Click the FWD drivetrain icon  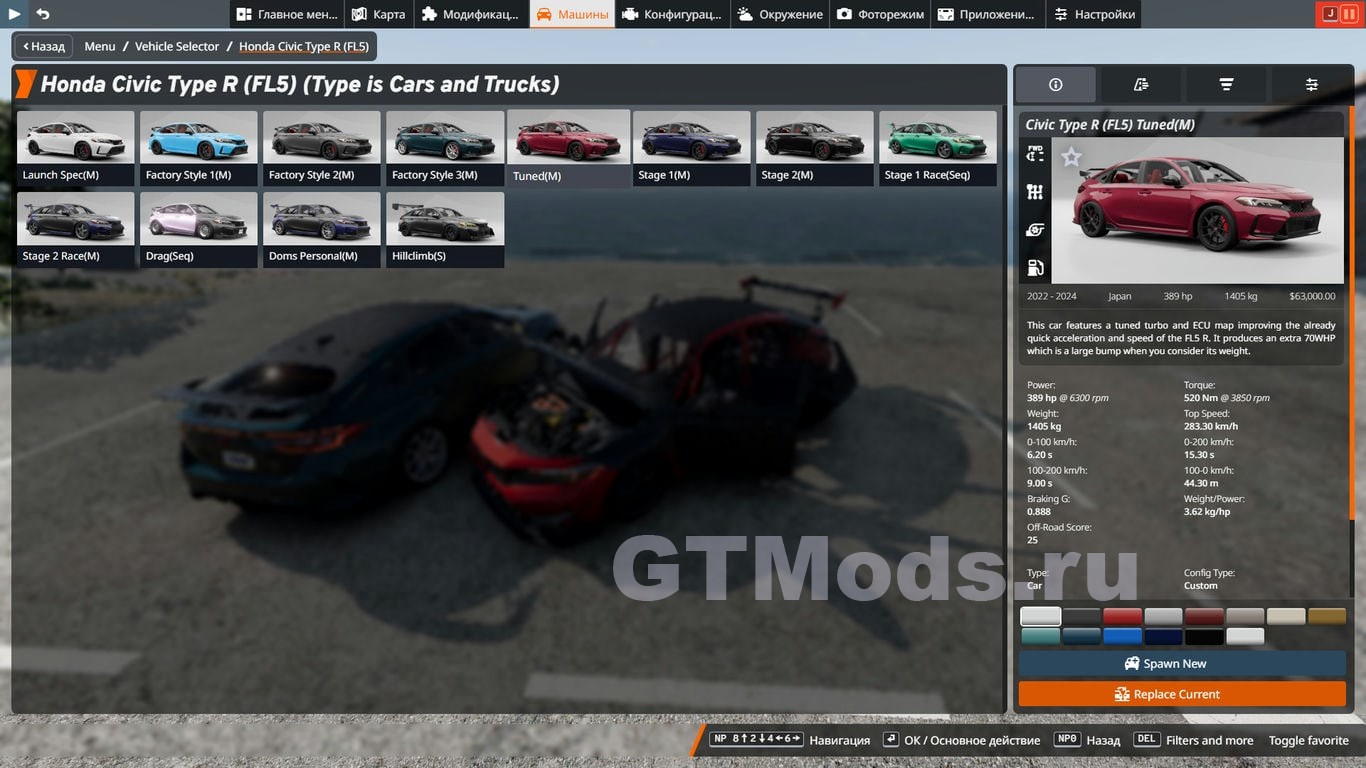tap(1035, 154)
